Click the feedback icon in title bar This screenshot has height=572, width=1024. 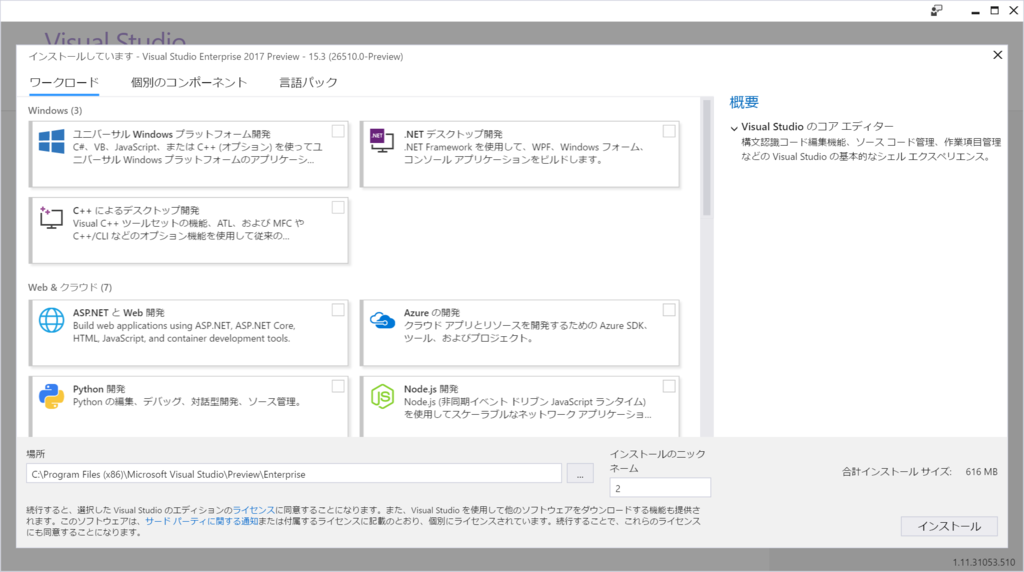[936, 10]
